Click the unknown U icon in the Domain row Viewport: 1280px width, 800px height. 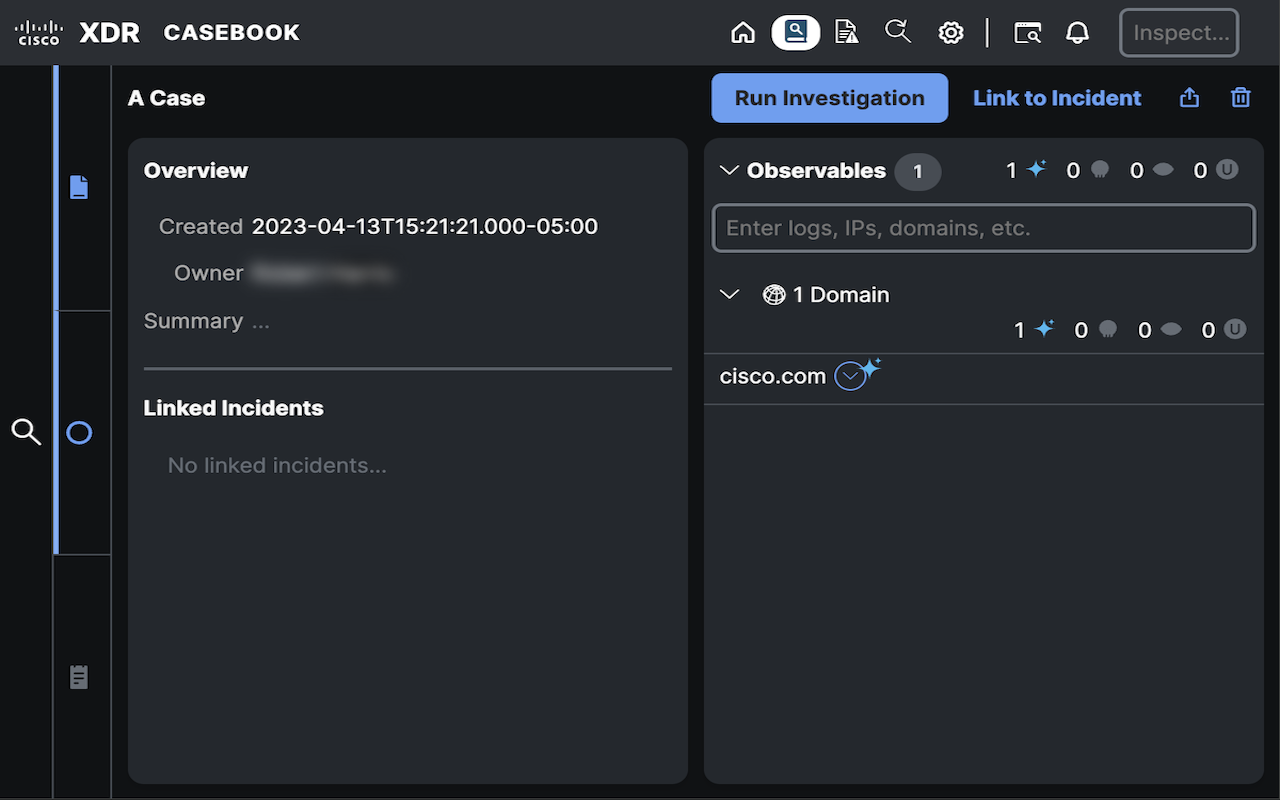pos(1235,329)
